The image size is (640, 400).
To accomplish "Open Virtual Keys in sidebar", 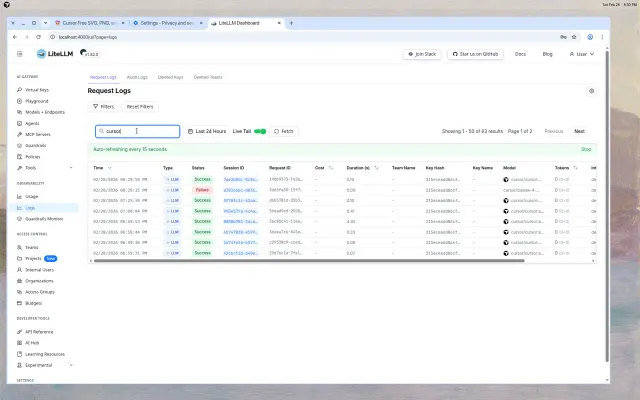I will 37,90.
